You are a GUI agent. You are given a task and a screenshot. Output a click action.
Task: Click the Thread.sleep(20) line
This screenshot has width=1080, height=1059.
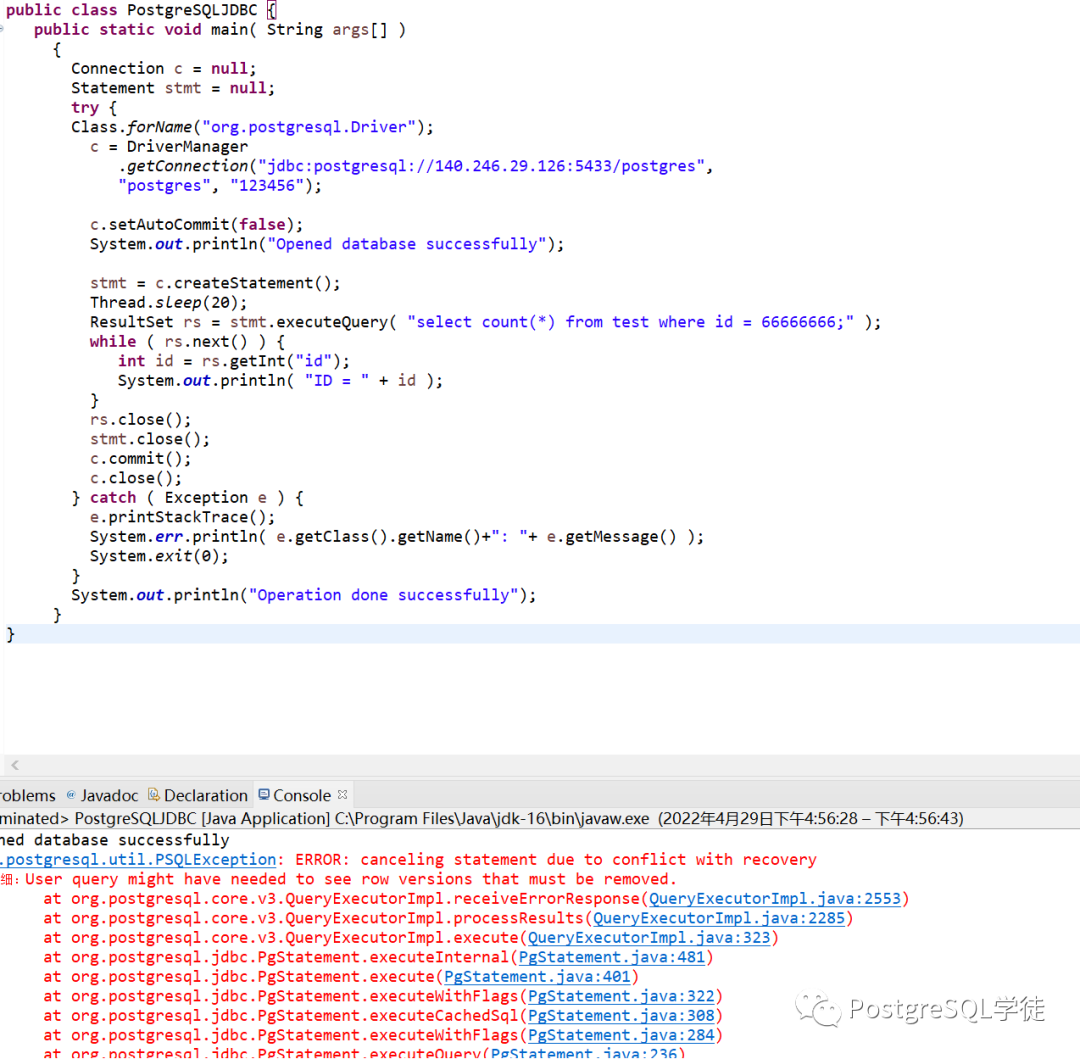[168, 303]
